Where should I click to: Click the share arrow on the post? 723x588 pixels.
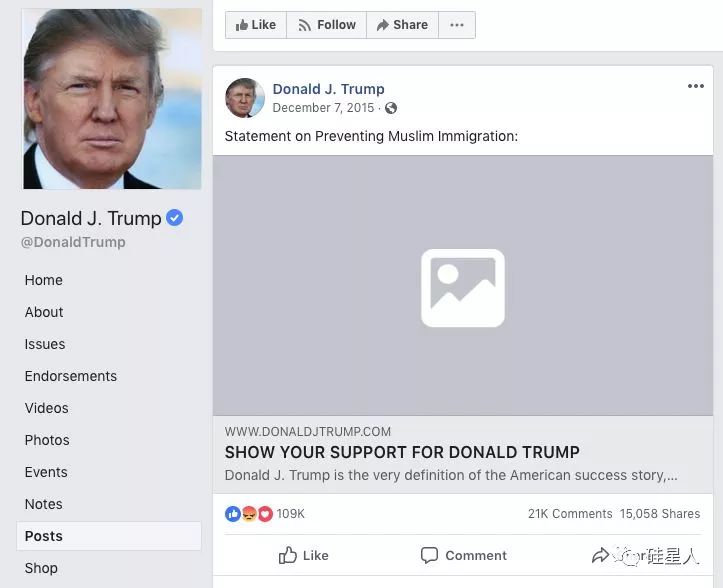[600, 555]
